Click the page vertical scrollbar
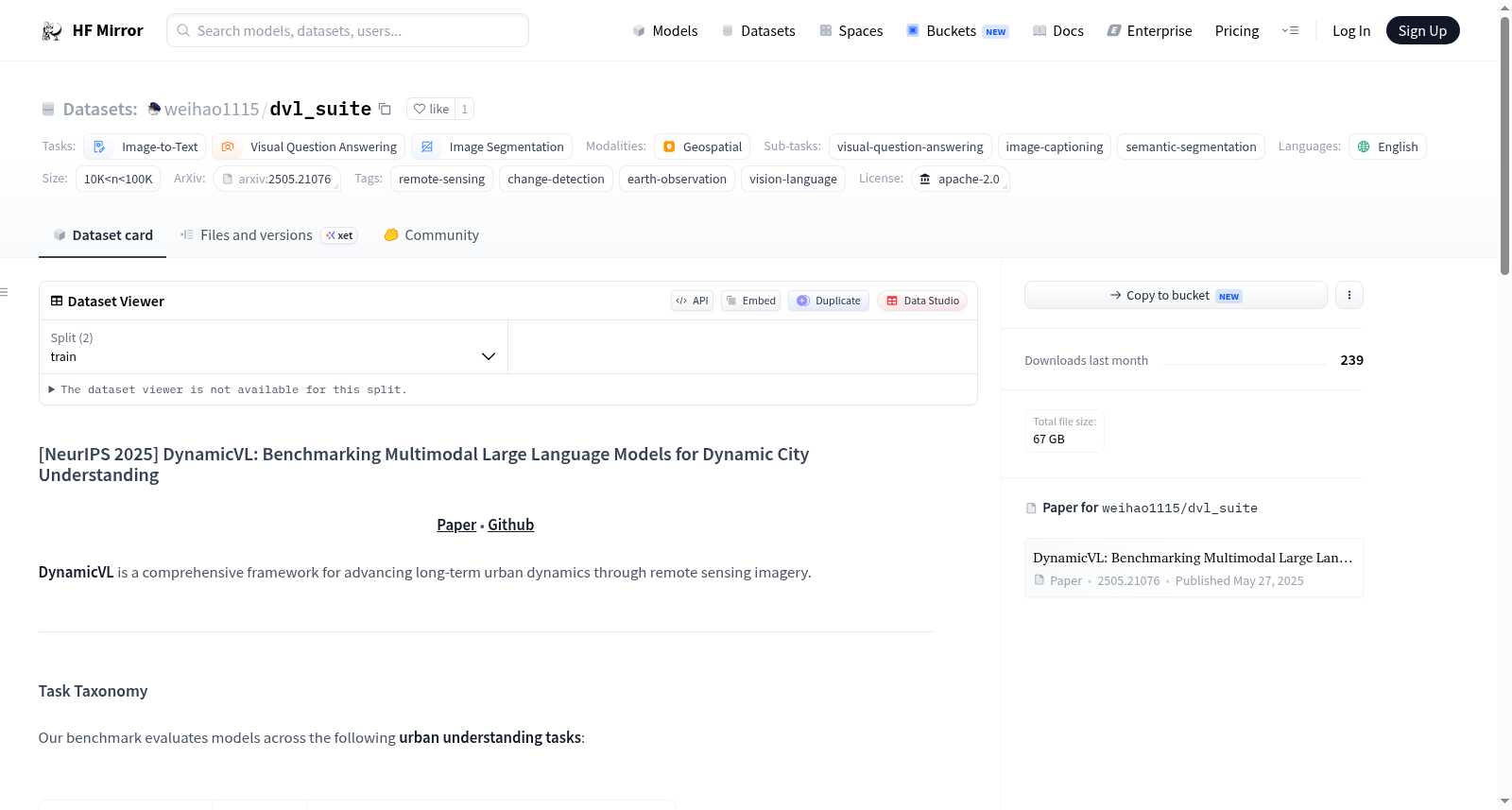The height and width of the screenshot is (810, 1512). point(1505,146)
